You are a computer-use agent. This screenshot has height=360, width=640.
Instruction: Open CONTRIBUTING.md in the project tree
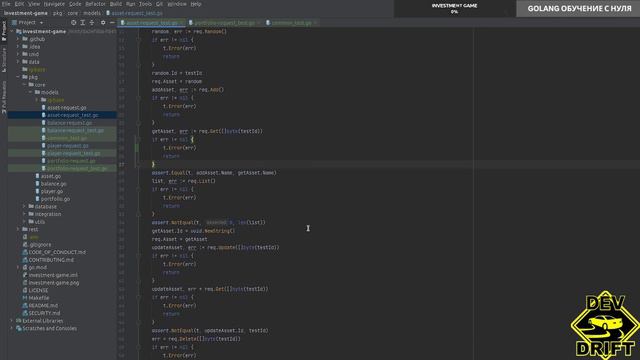pyautogui.click(x=51, y=260)
